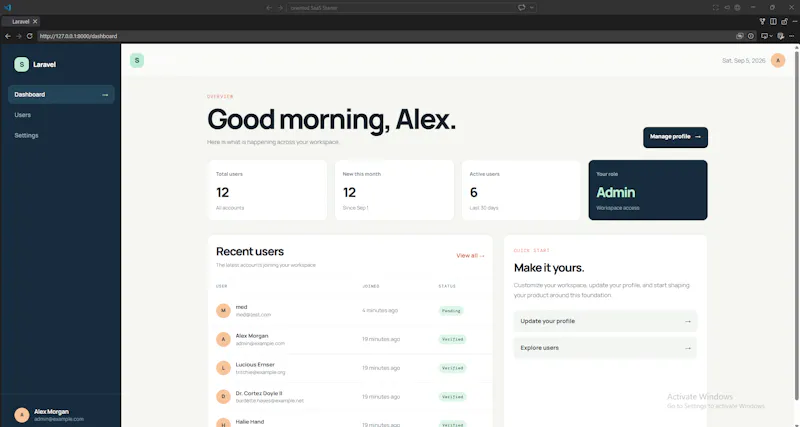Click Alex Morgan's avatar in the sidebar footer

tap(21, 415)
